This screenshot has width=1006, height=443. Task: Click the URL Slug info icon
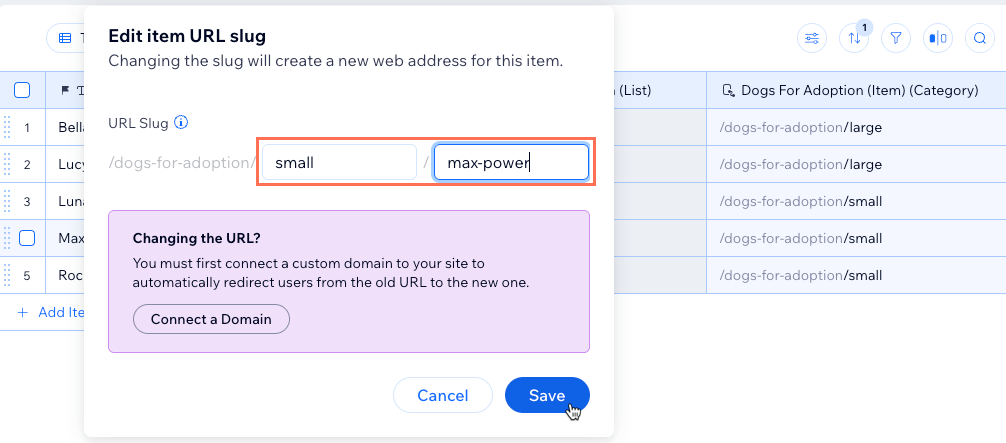coord(181,123)
